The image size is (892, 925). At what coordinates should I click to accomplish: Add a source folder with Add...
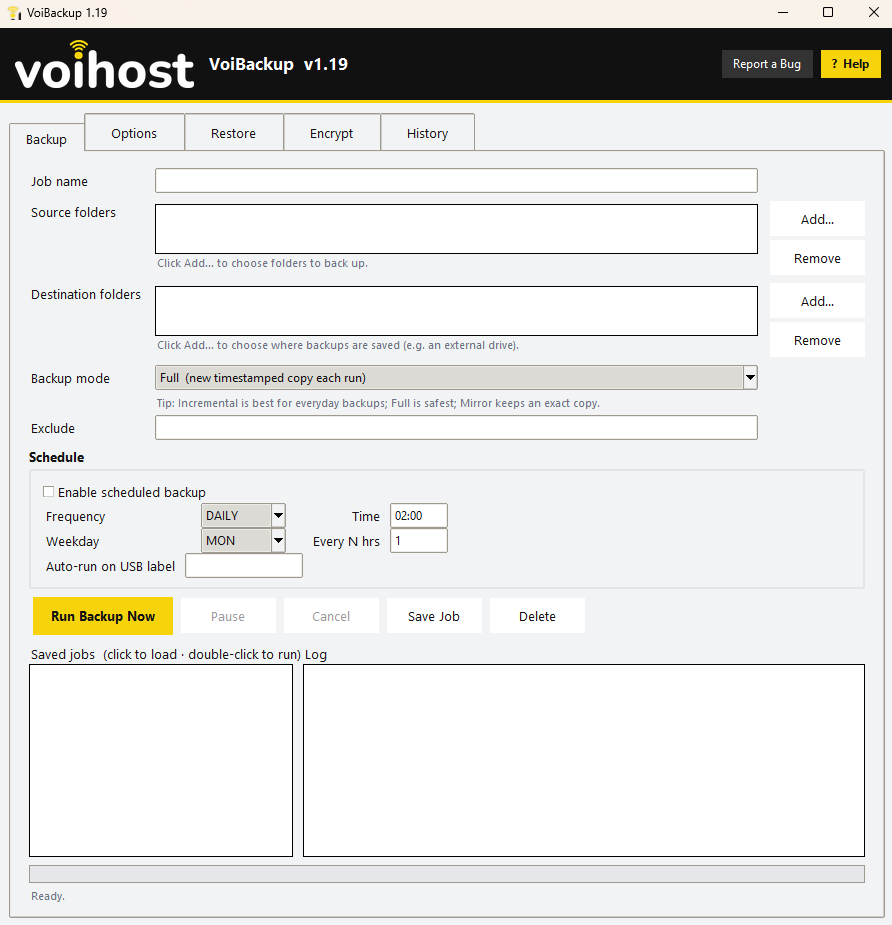click(817, 219)
